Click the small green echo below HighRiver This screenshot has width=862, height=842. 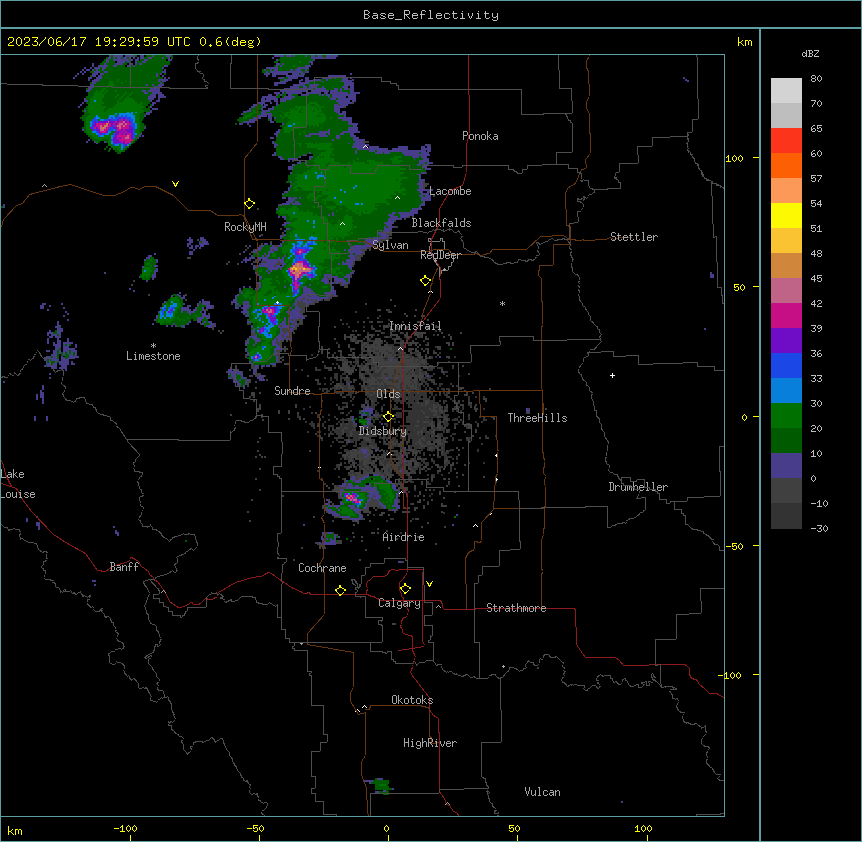click(x=381, y=786)
